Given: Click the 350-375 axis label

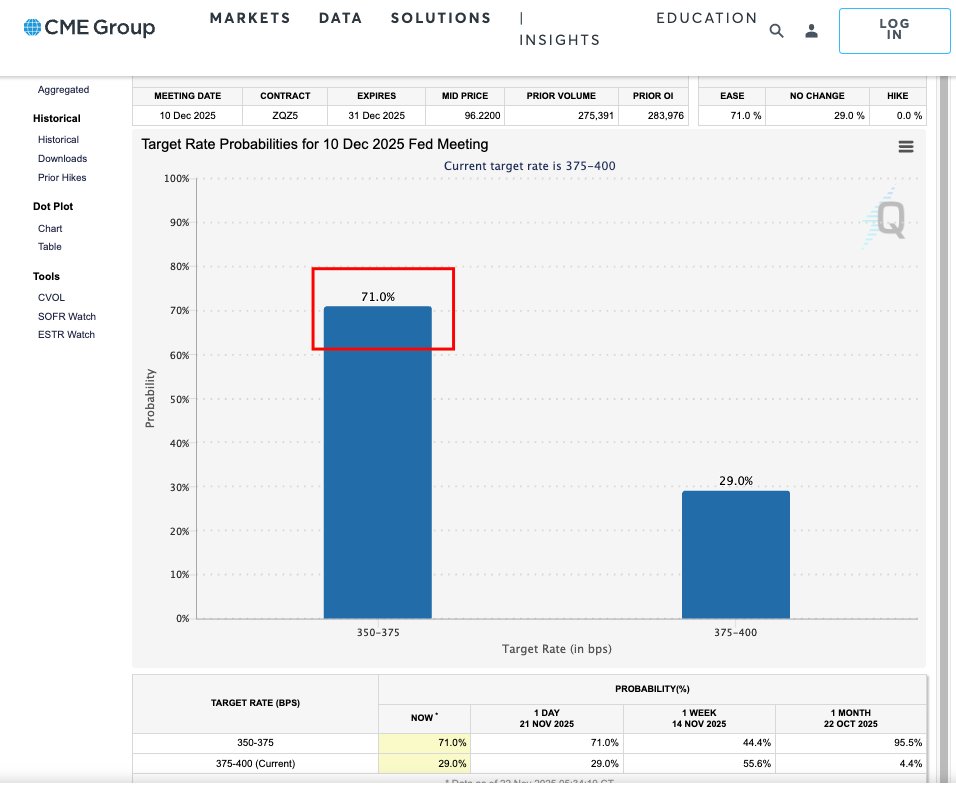Looking at the screenshot, I should pyautogui.click(x=378, y=632).
